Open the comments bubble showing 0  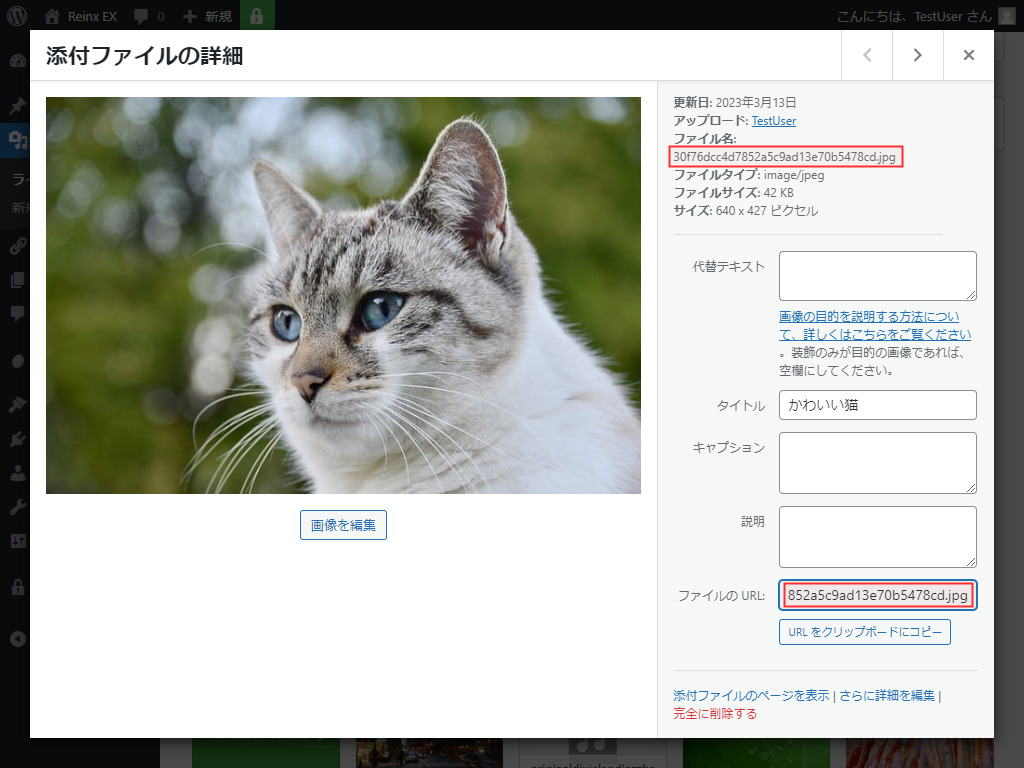point(140,16)
